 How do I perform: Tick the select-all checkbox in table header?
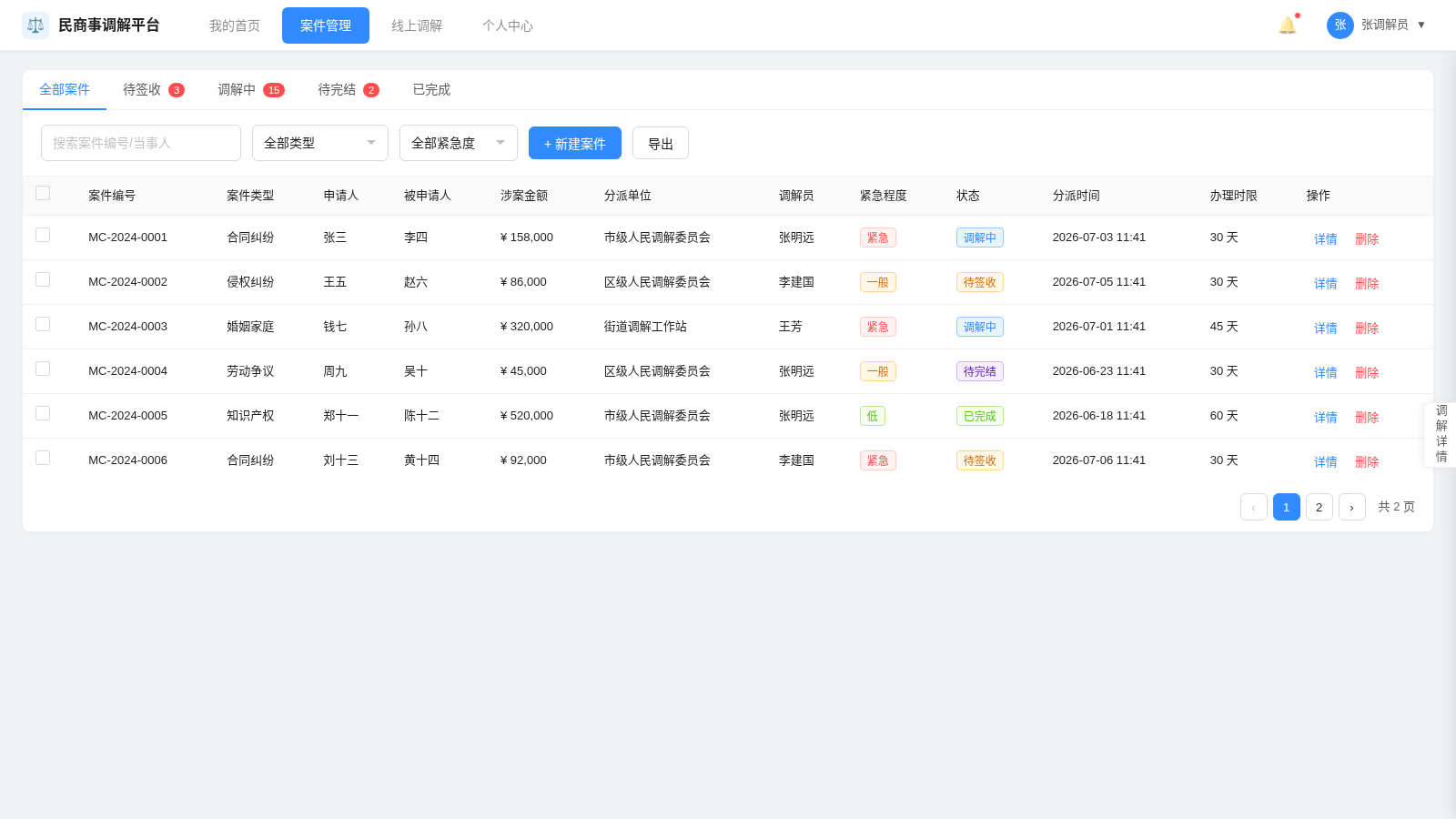click(x=43, y=193)
